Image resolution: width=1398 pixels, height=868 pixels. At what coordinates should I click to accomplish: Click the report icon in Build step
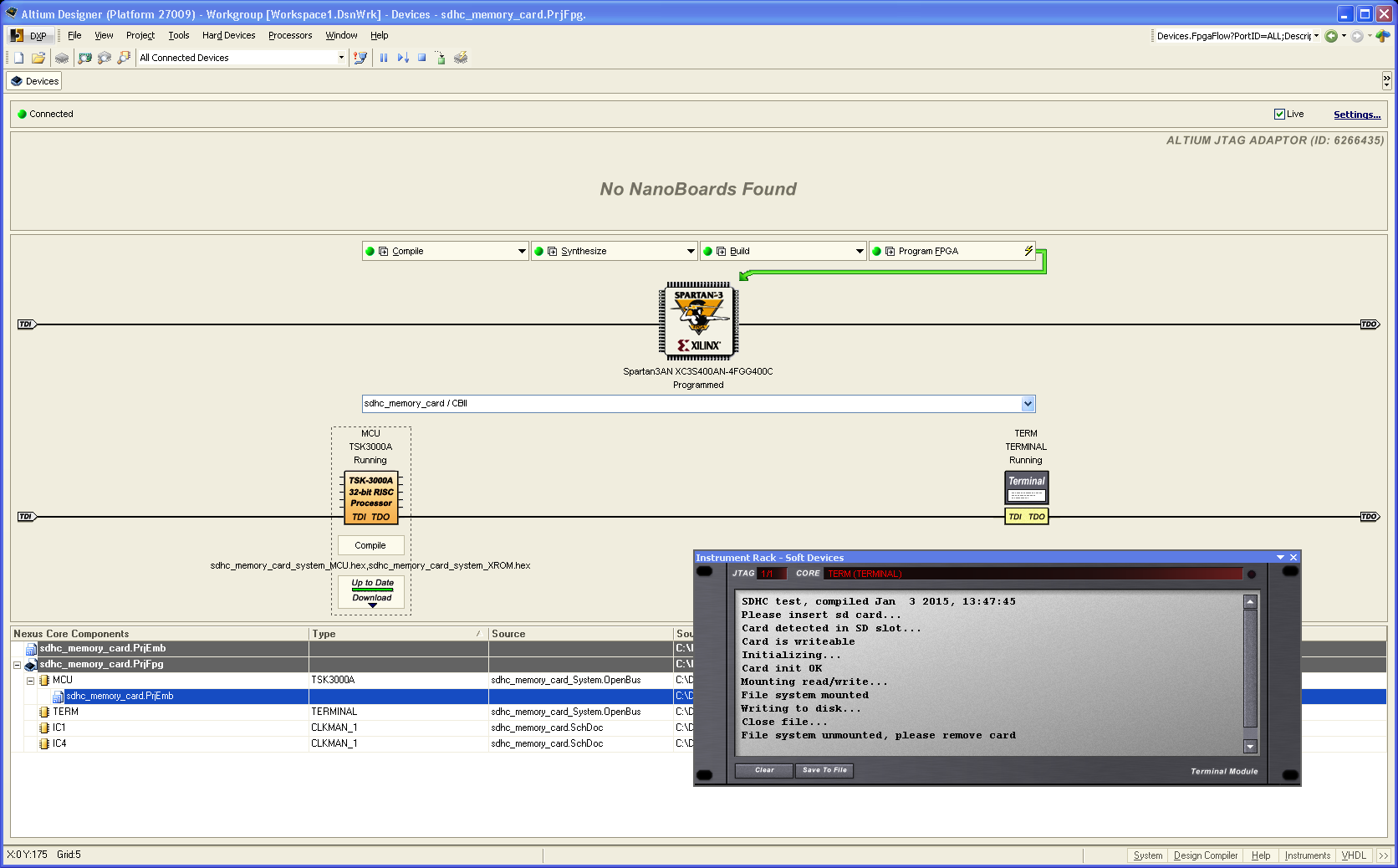click(x=722, y=251)
